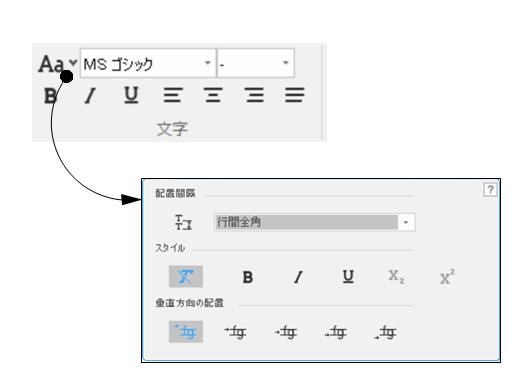Viewport: 519px width, 375px height.
Task: Select the clear text style icon
Action: (x=186, y=276)
